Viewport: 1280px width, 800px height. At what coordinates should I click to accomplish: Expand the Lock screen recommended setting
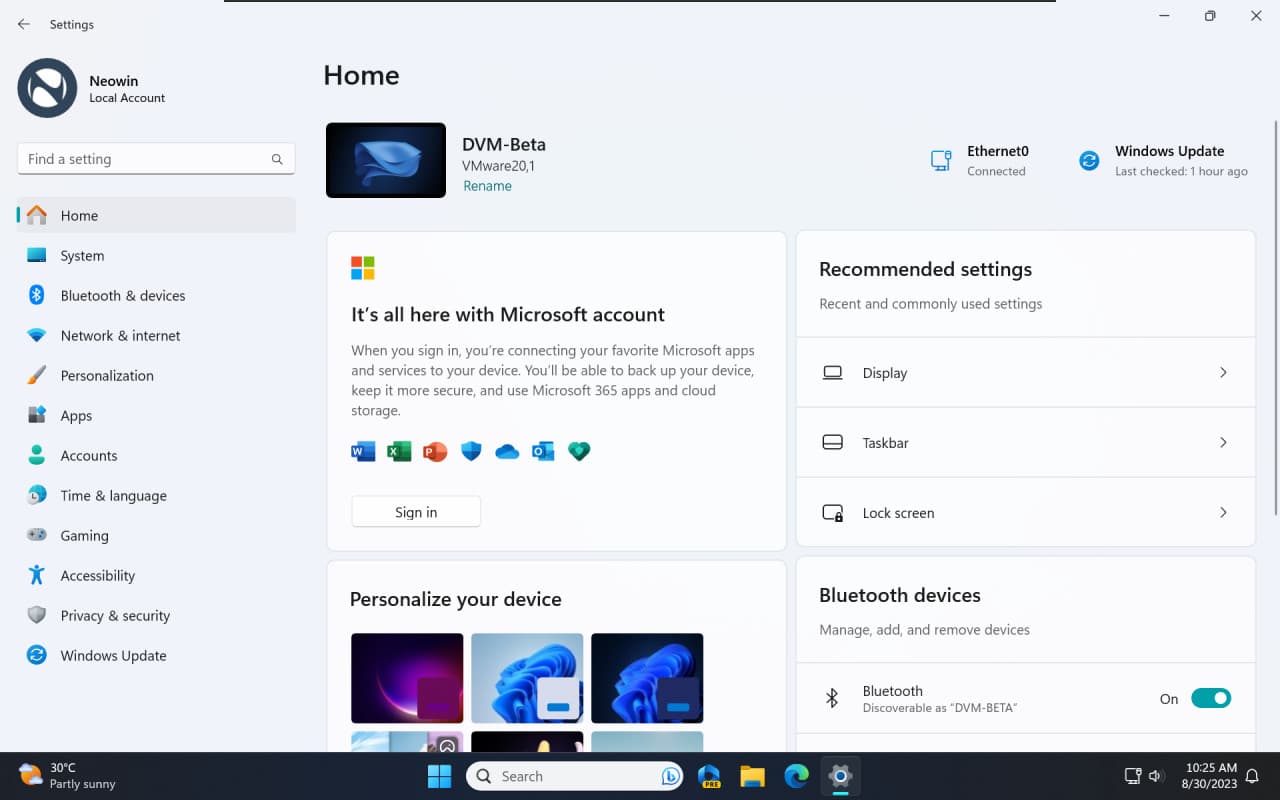[x=1024, y=512]
